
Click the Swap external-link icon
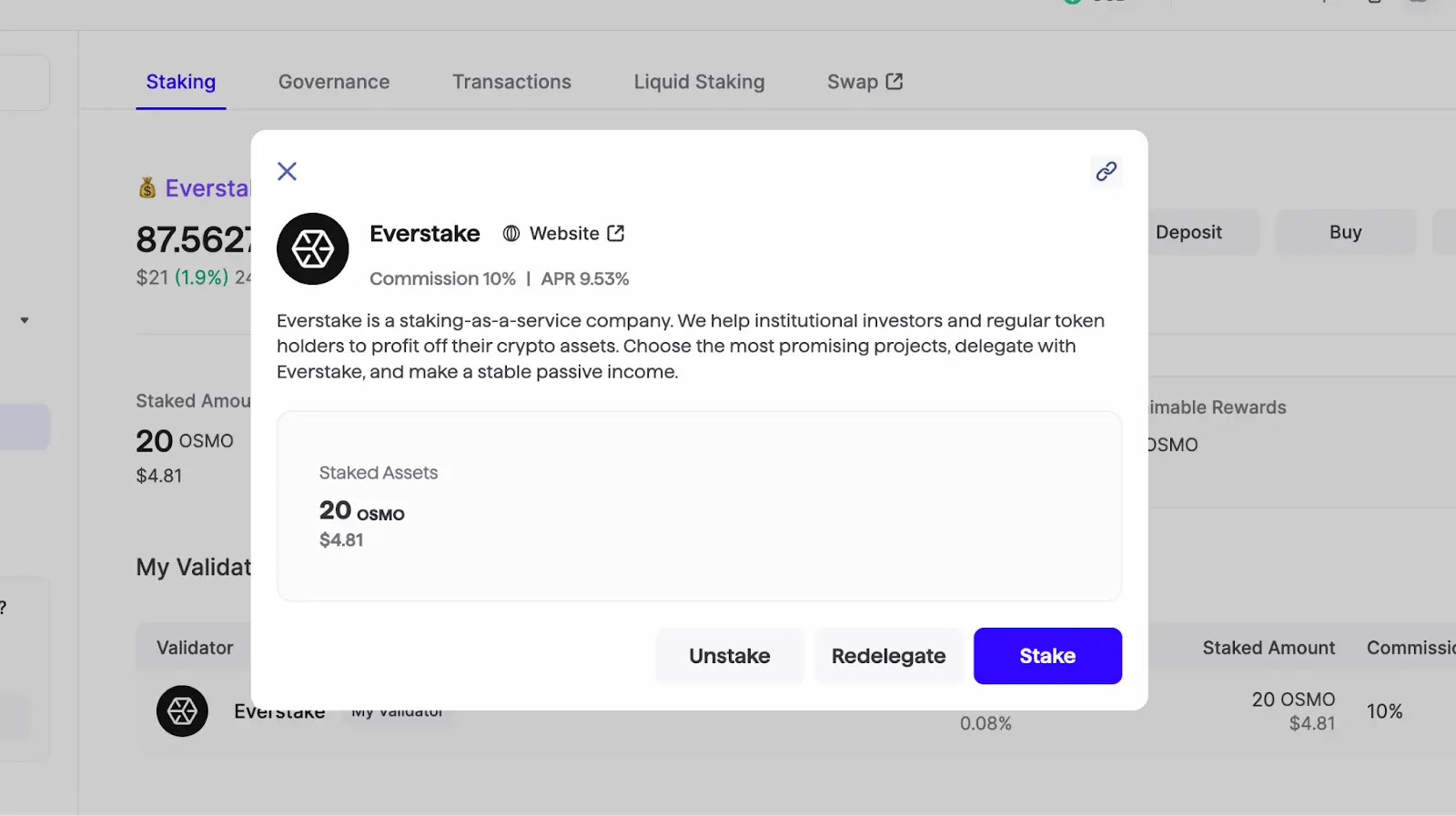pos(895,81)
